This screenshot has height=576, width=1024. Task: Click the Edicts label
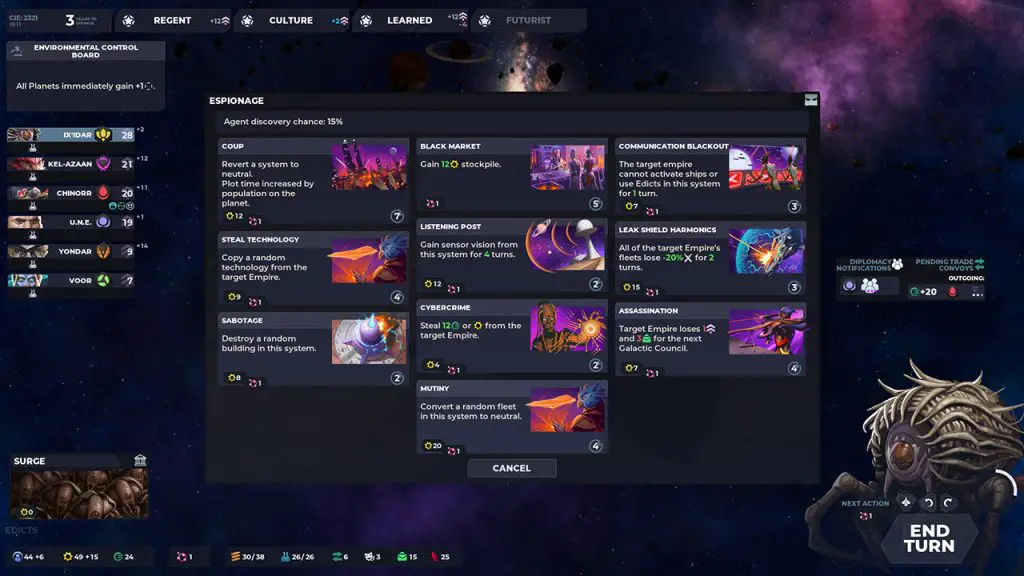tap(22, 530)
